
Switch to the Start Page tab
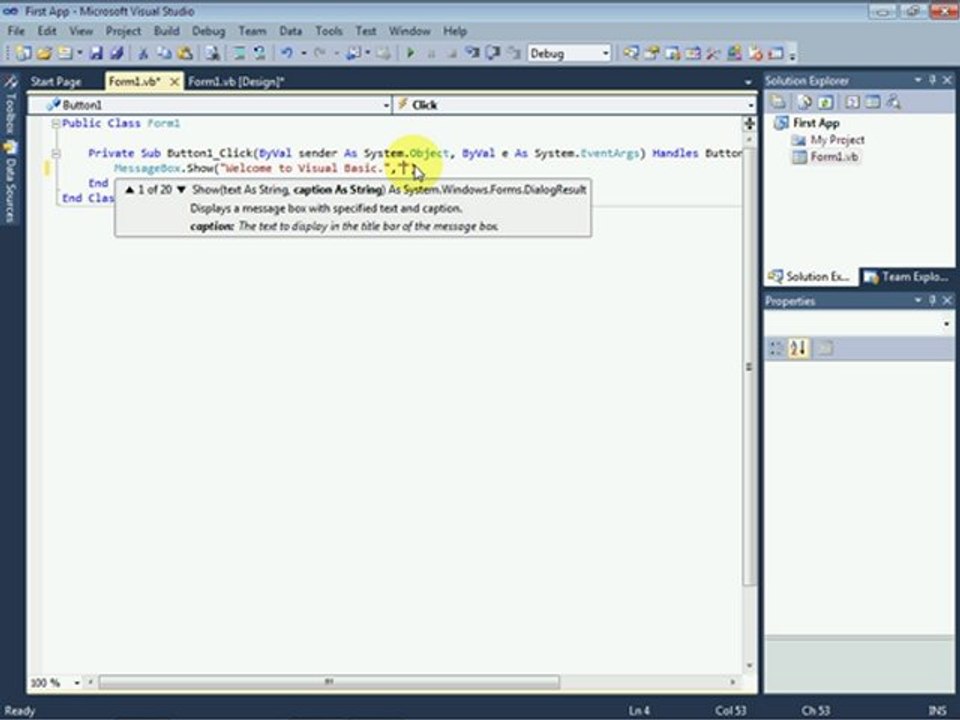pos(56,81)
